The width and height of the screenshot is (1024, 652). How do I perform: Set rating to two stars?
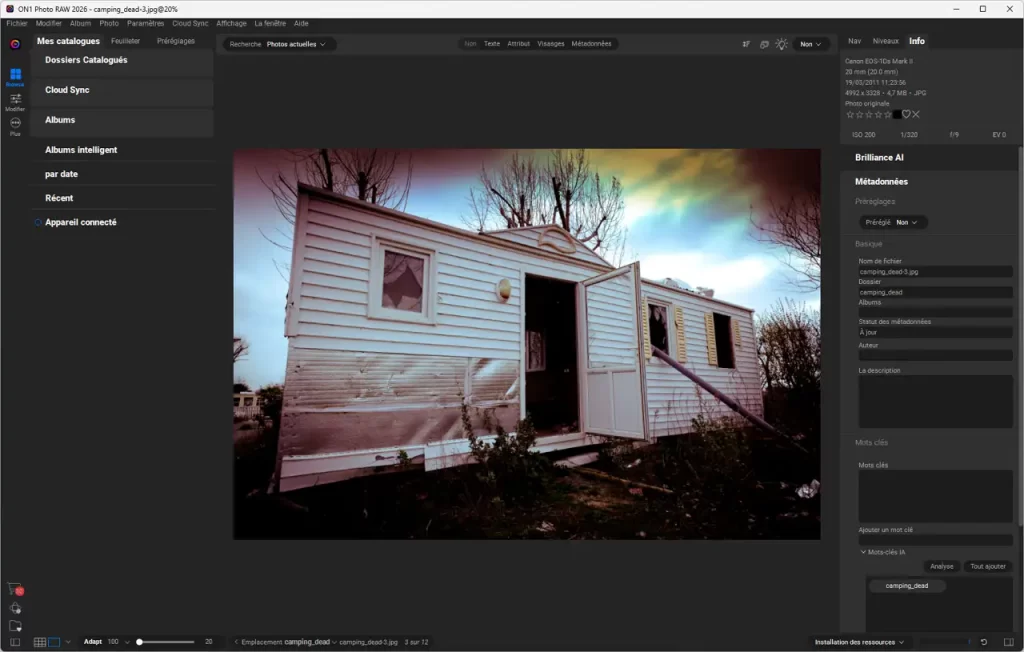[x=859, y=114]
